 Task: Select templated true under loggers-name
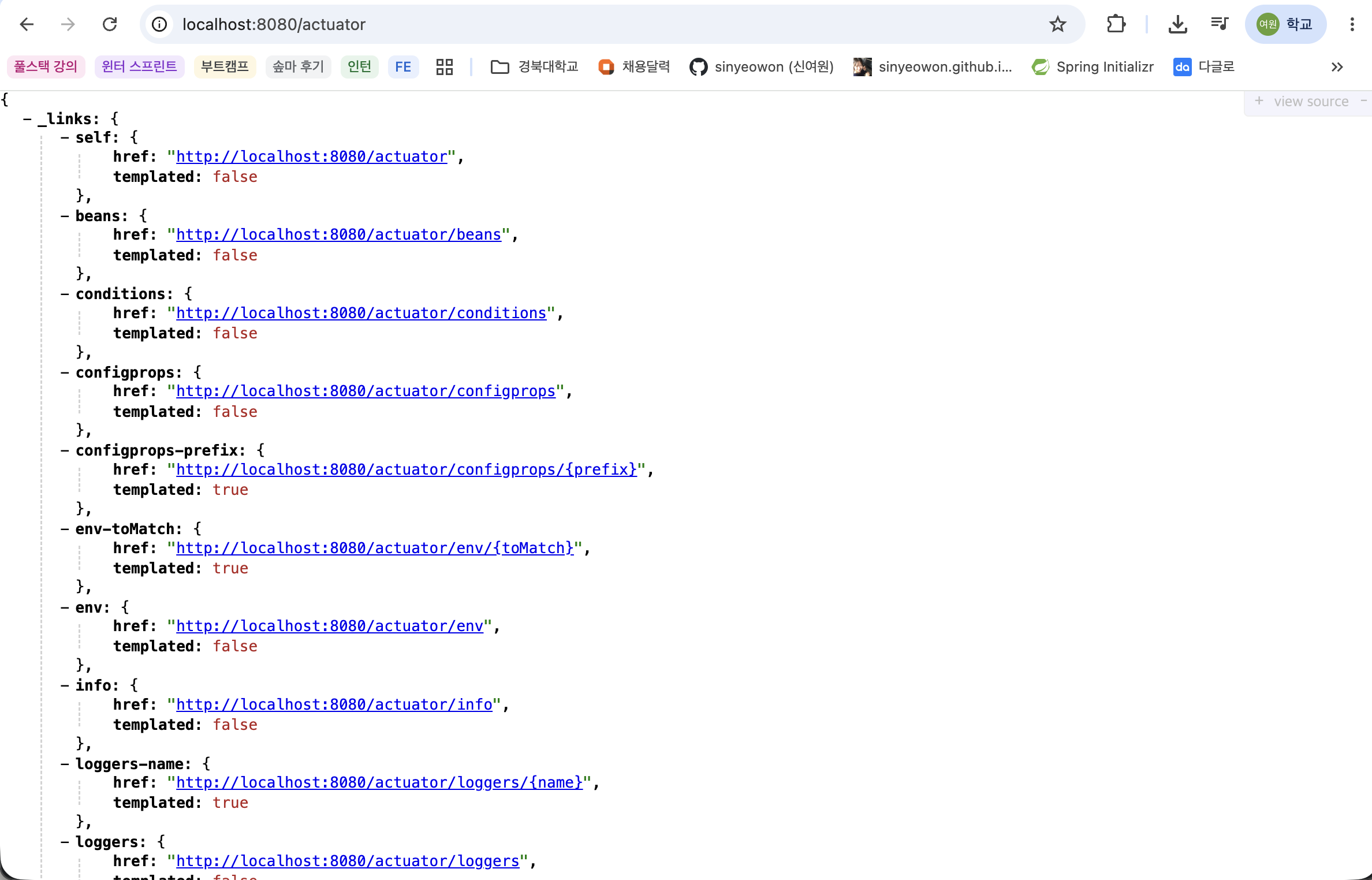pos(230,803)
